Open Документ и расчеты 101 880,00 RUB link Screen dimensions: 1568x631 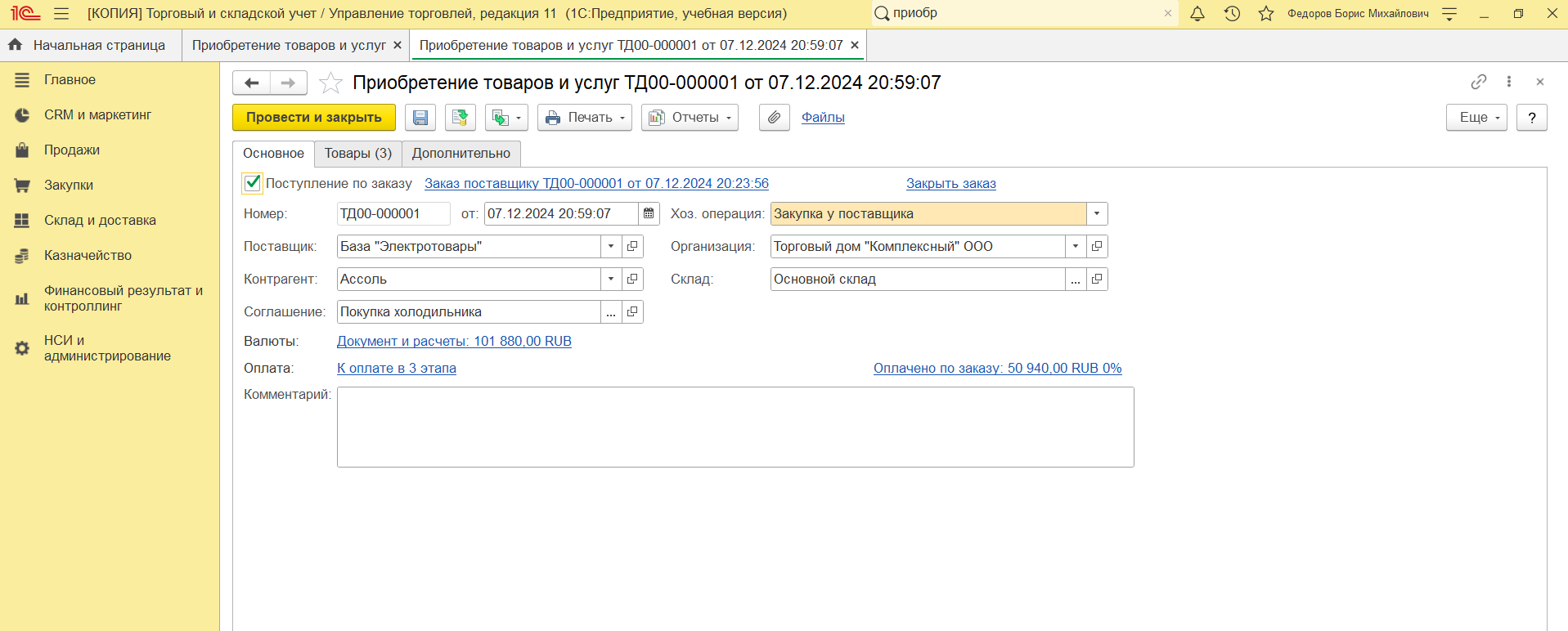coord(454,342)
